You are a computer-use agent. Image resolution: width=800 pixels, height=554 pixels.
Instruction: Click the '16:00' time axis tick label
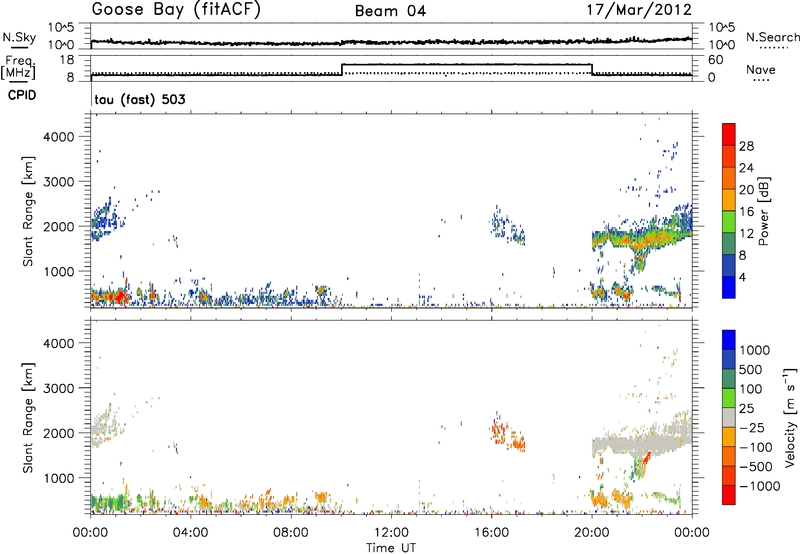click(491, 533)
